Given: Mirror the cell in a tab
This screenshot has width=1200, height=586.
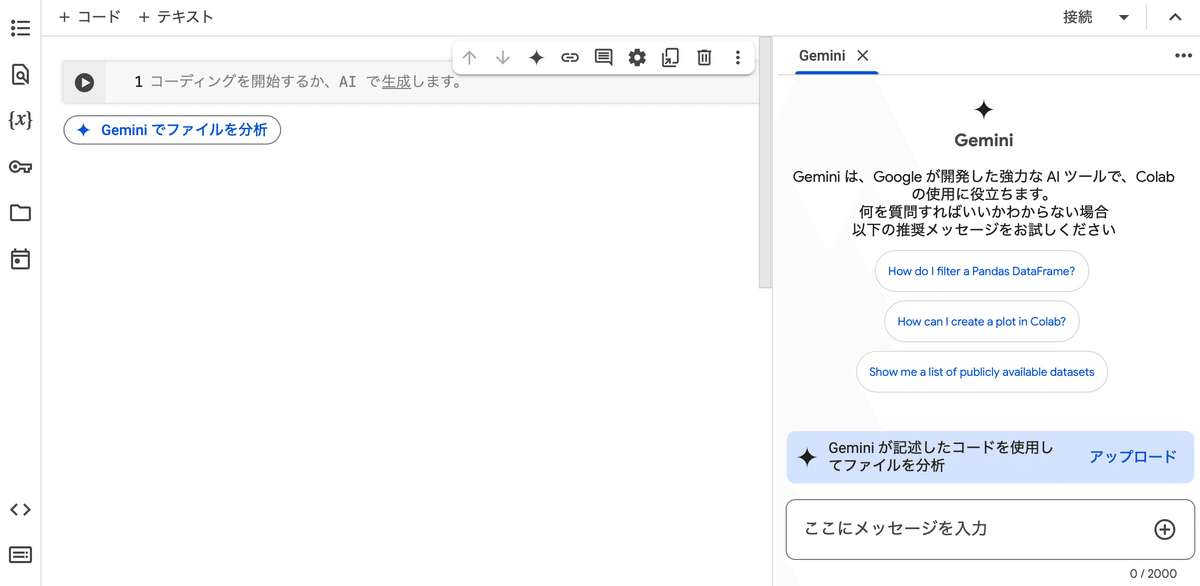Looking at the screenshot, I should click(670, 57).
